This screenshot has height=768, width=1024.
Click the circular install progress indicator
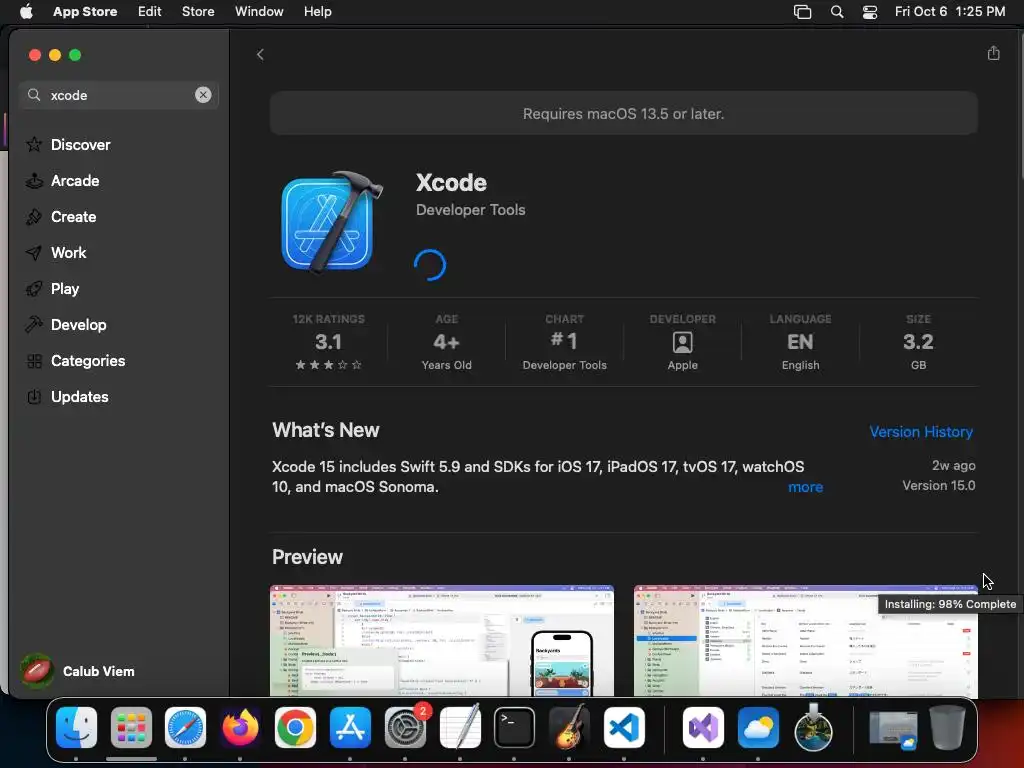430,264
